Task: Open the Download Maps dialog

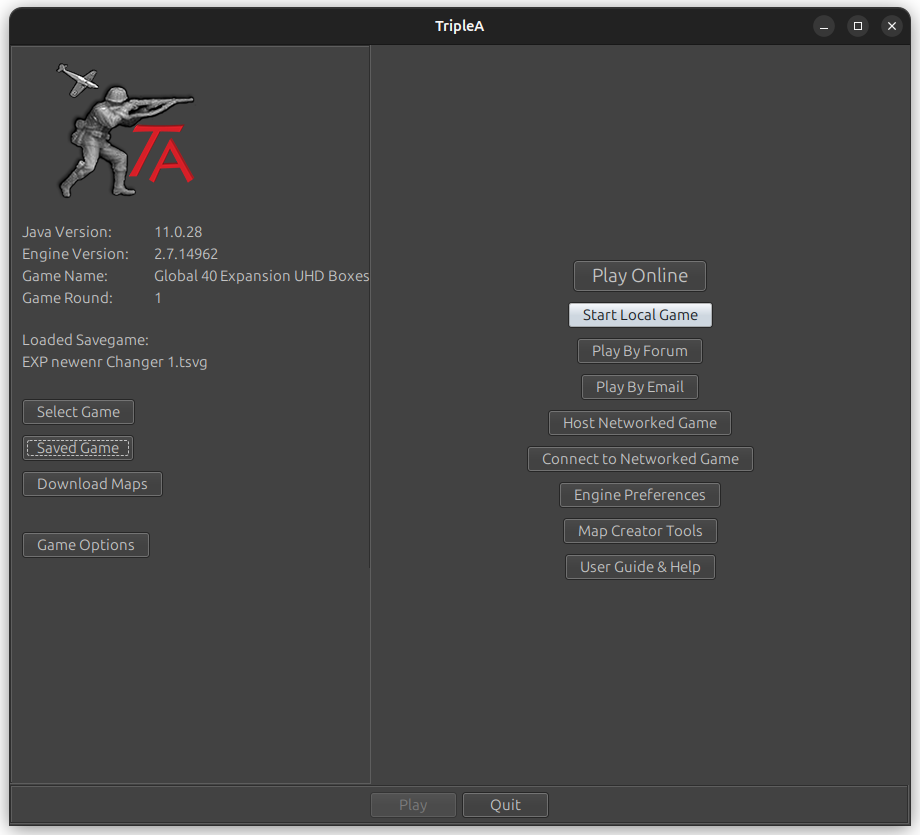Action: pos(92,483)
